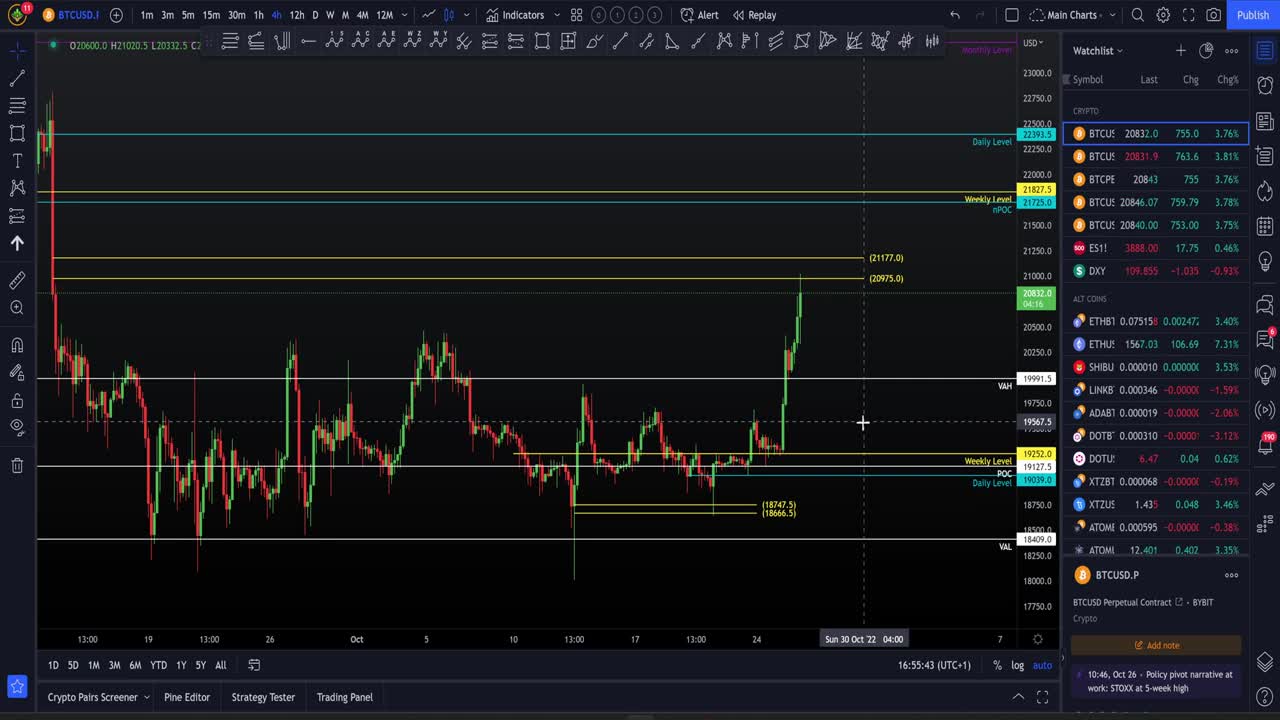Click the remove drawings trash icon
The image size is (1280, 720).
click(17, 466)
